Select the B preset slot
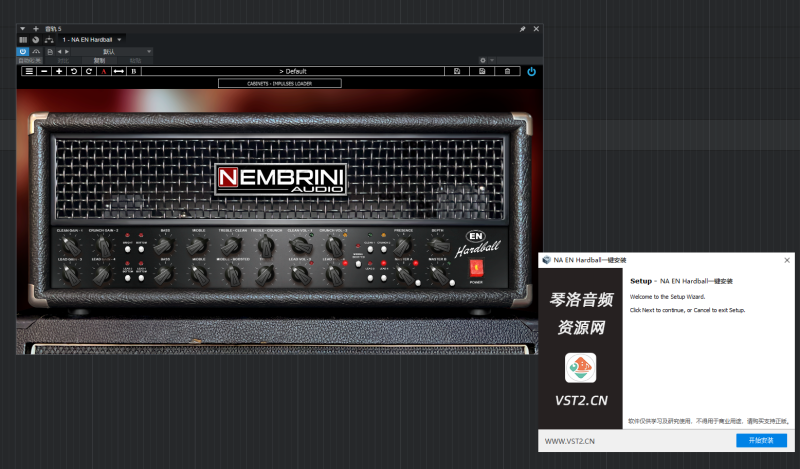Image resolution: width=800 pixels, height=469 pixels. tap(134, 71)
